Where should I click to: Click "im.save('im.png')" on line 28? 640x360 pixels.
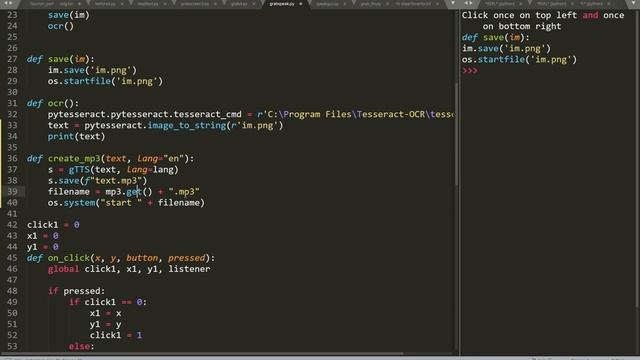click(92, 70)
